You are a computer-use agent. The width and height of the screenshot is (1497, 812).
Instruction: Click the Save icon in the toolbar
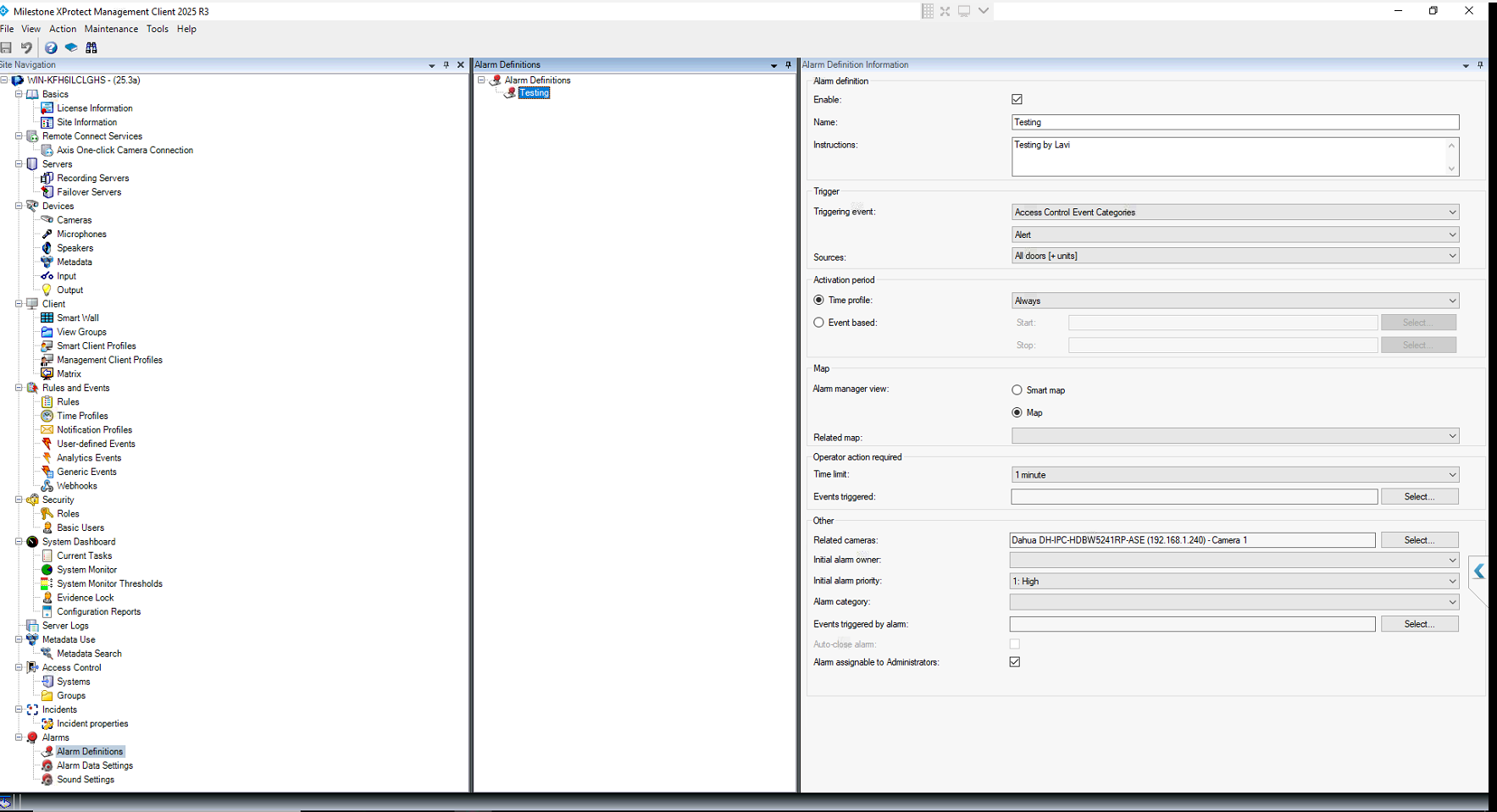[x=7, y=48]
